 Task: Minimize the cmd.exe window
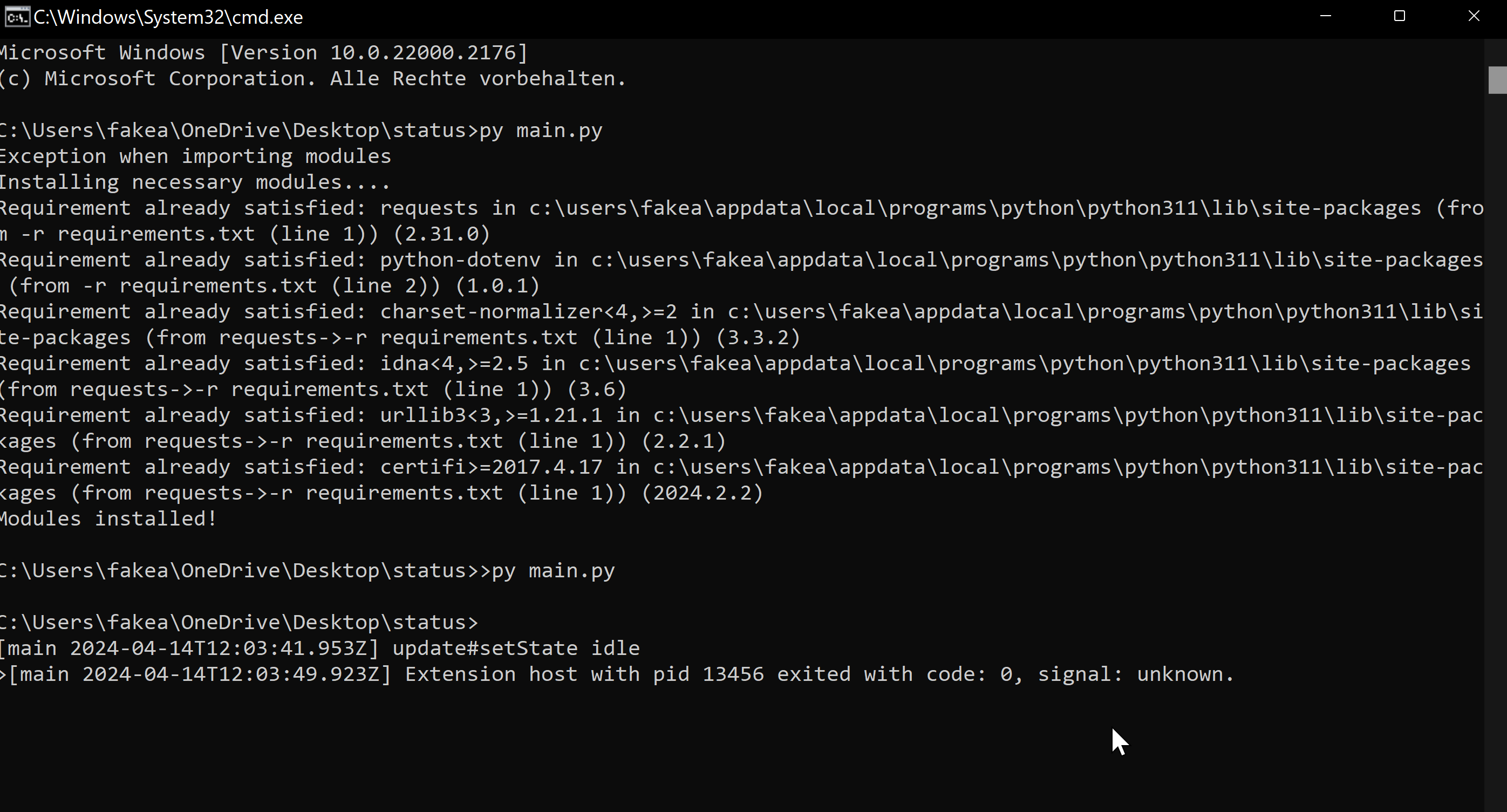point(1326,16)
